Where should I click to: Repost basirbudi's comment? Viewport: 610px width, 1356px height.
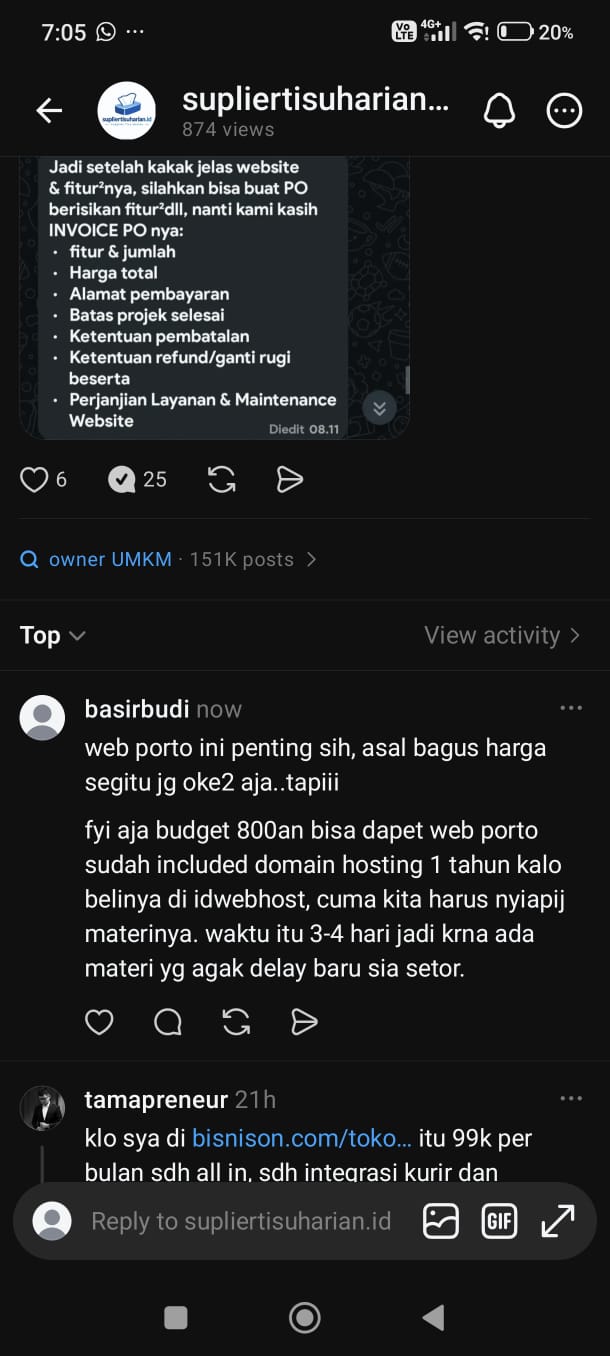click(236, 1021)
